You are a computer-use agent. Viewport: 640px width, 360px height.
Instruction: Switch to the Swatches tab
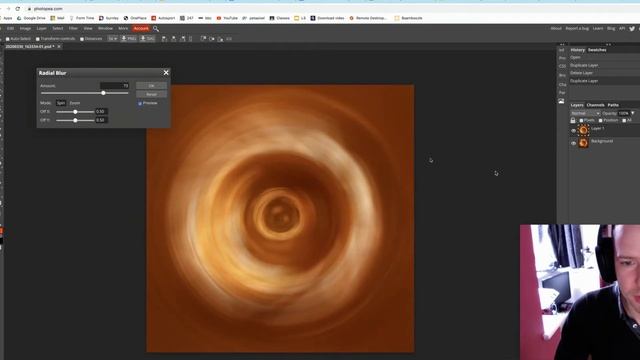tap(597, 50)
